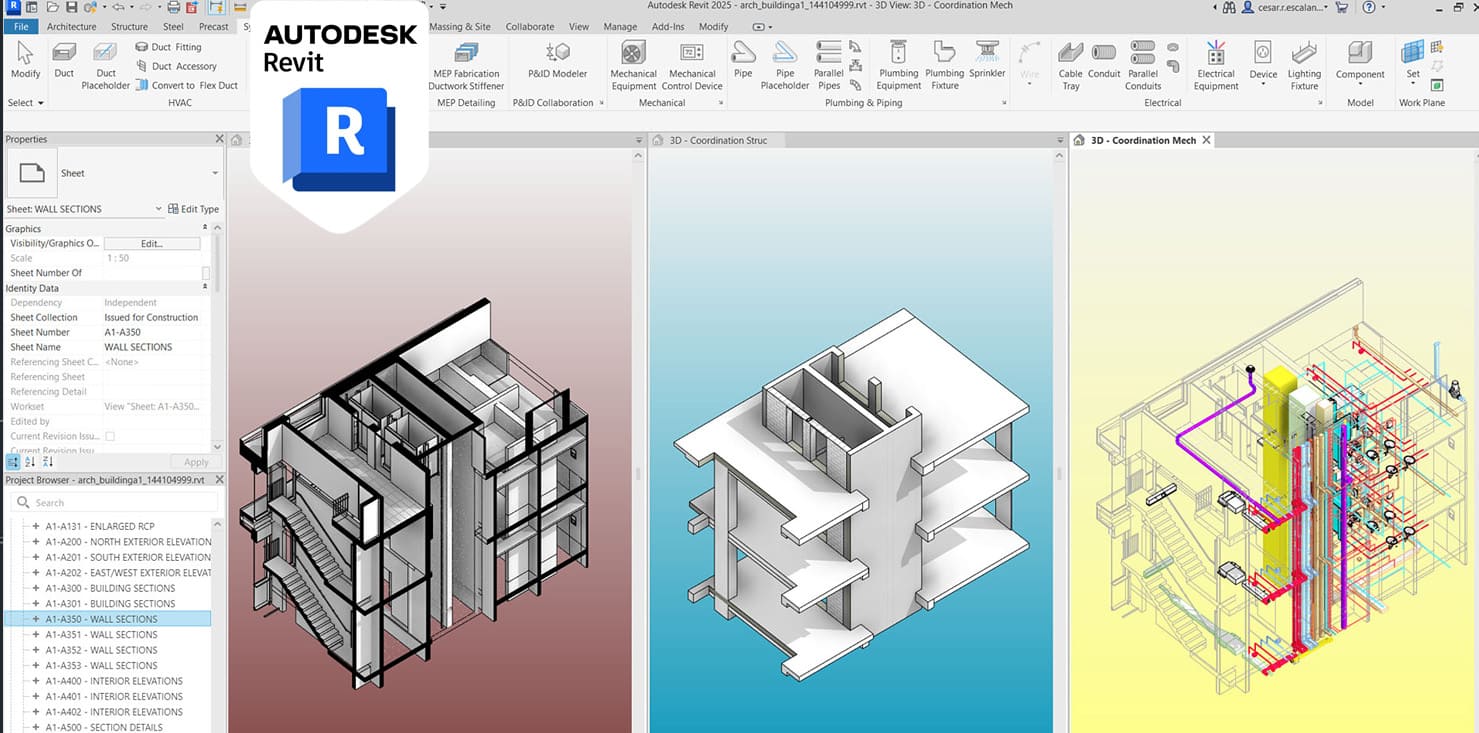
Task: Click the Sheet Name value WALL SECTIONS
Action: click(x=138, y=347)
